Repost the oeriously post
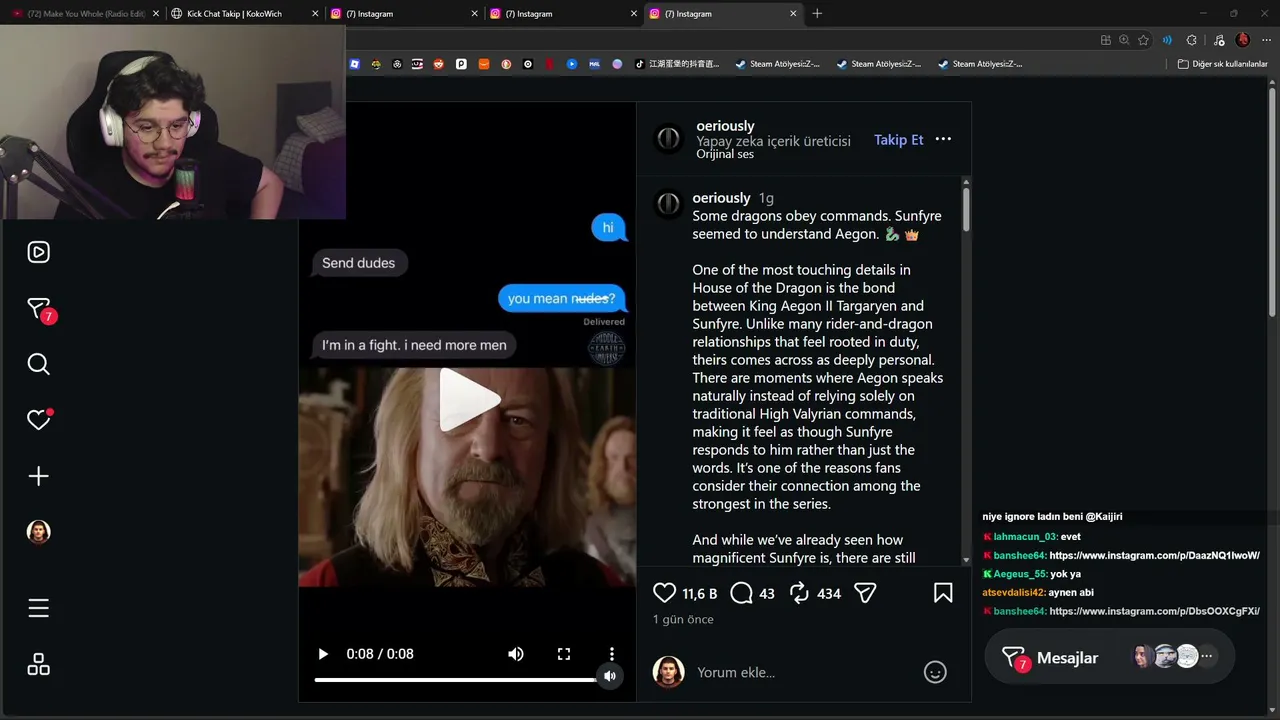1280x720 pixels. 799,593
